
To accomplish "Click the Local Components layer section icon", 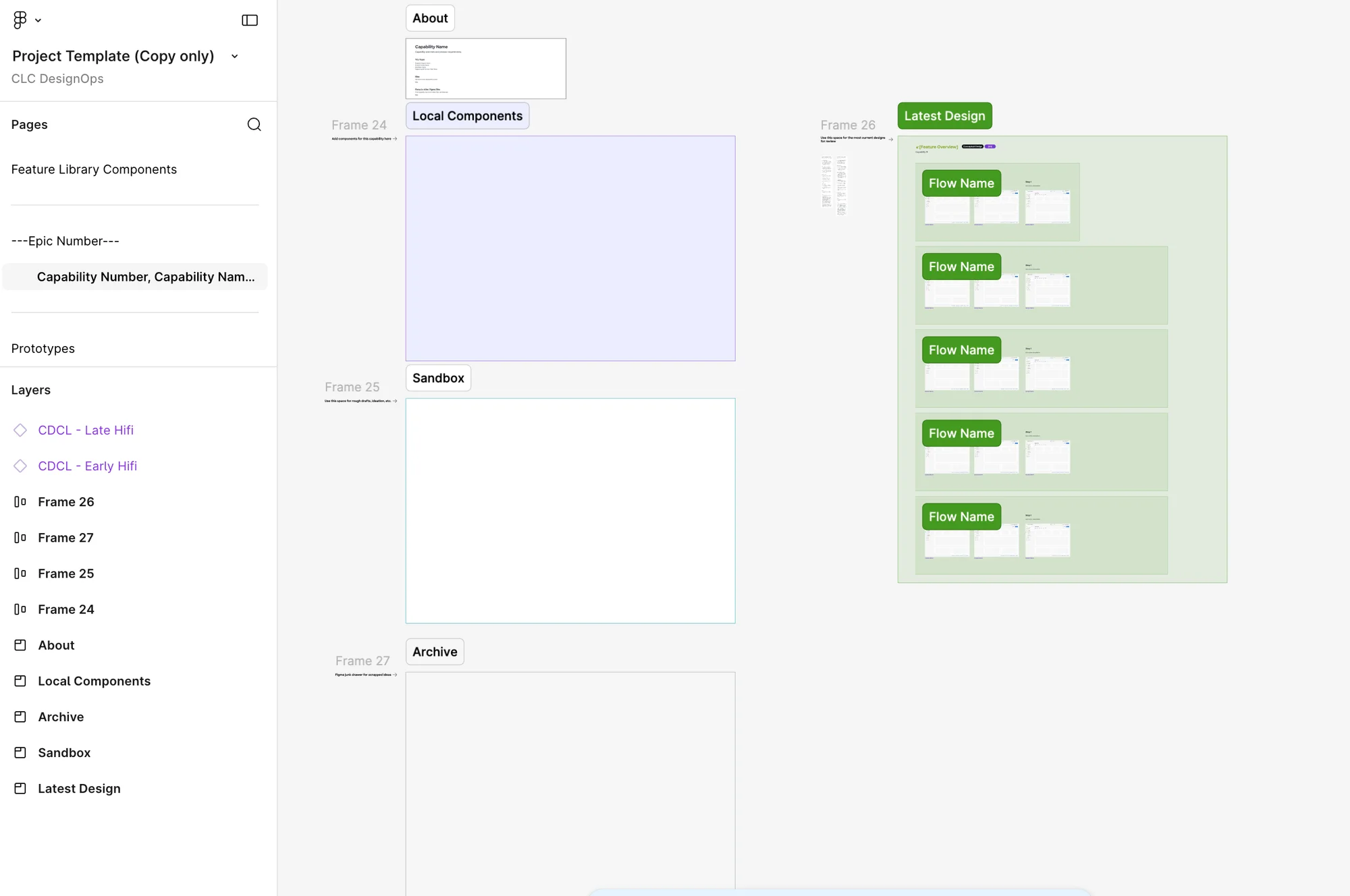I will click(20, 681).
